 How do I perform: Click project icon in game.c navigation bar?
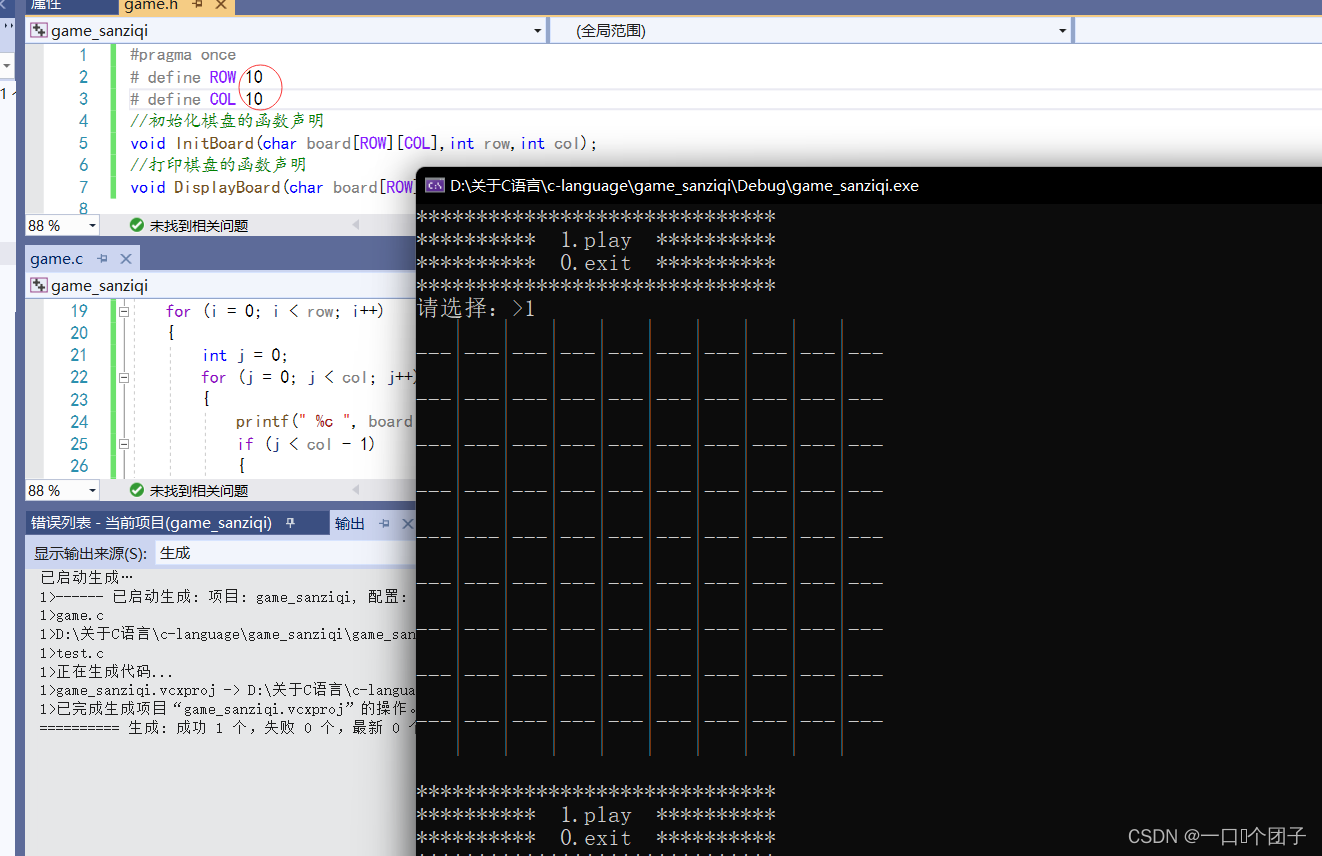pyautogui.click(x=39, y=286)
